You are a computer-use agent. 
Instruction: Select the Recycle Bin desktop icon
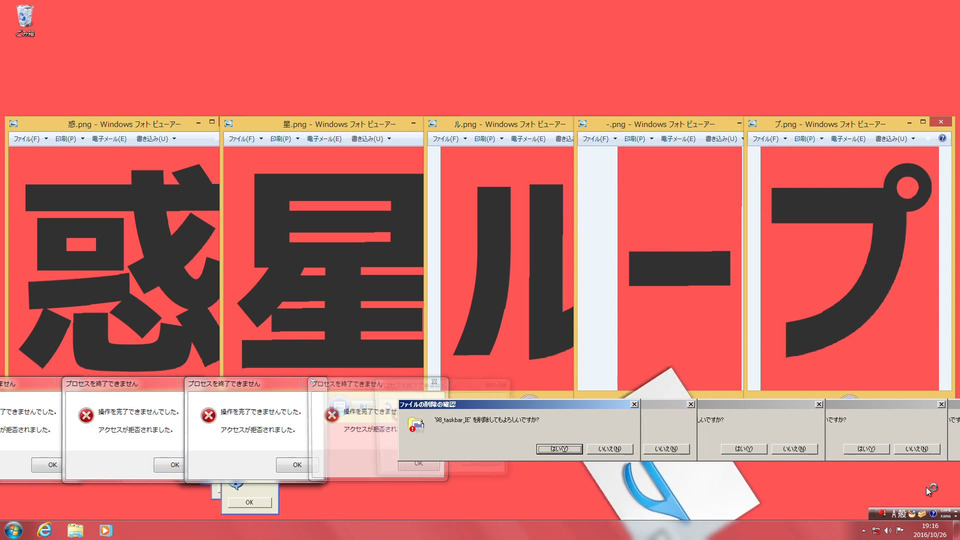24,20
